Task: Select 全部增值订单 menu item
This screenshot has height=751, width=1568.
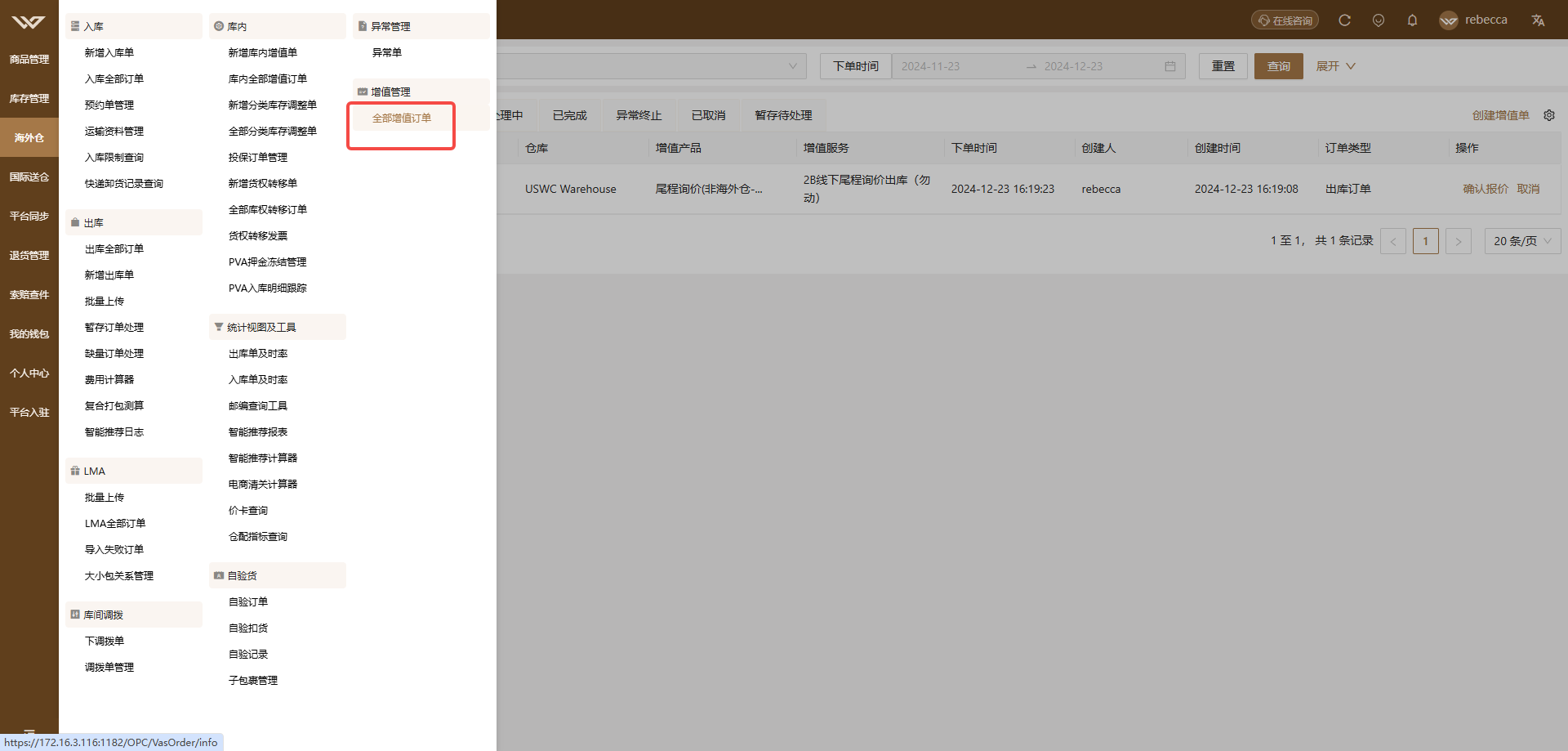Action: click(402, 118)
